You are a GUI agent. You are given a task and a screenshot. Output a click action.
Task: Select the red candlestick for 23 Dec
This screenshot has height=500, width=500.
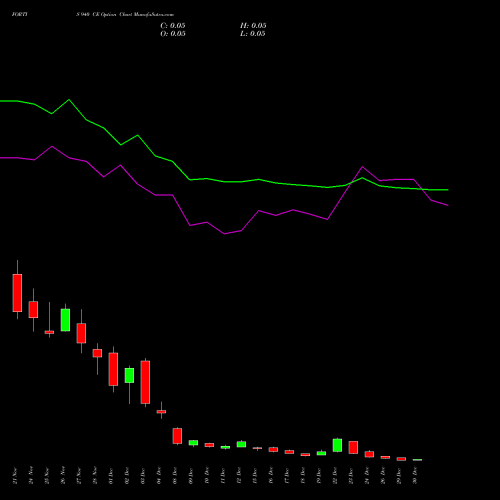(x=353, y=447)
